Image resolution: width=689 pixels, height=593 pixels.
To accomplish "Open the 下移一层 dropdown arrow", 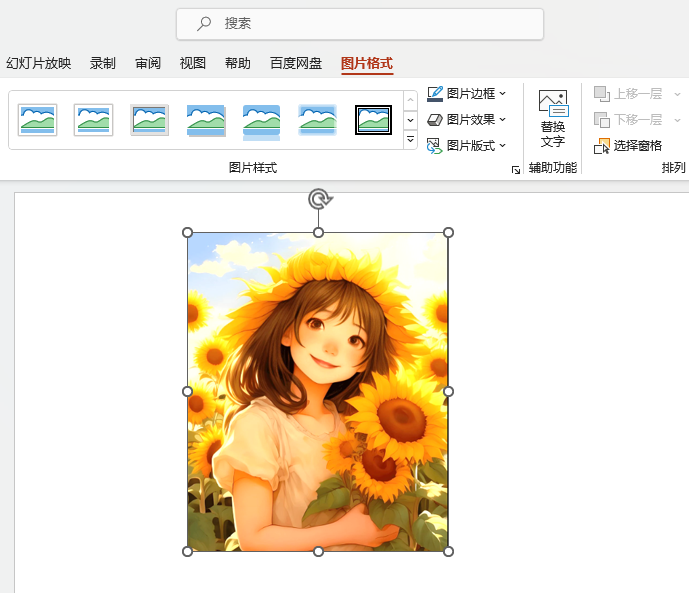I will tap(678, 120).
